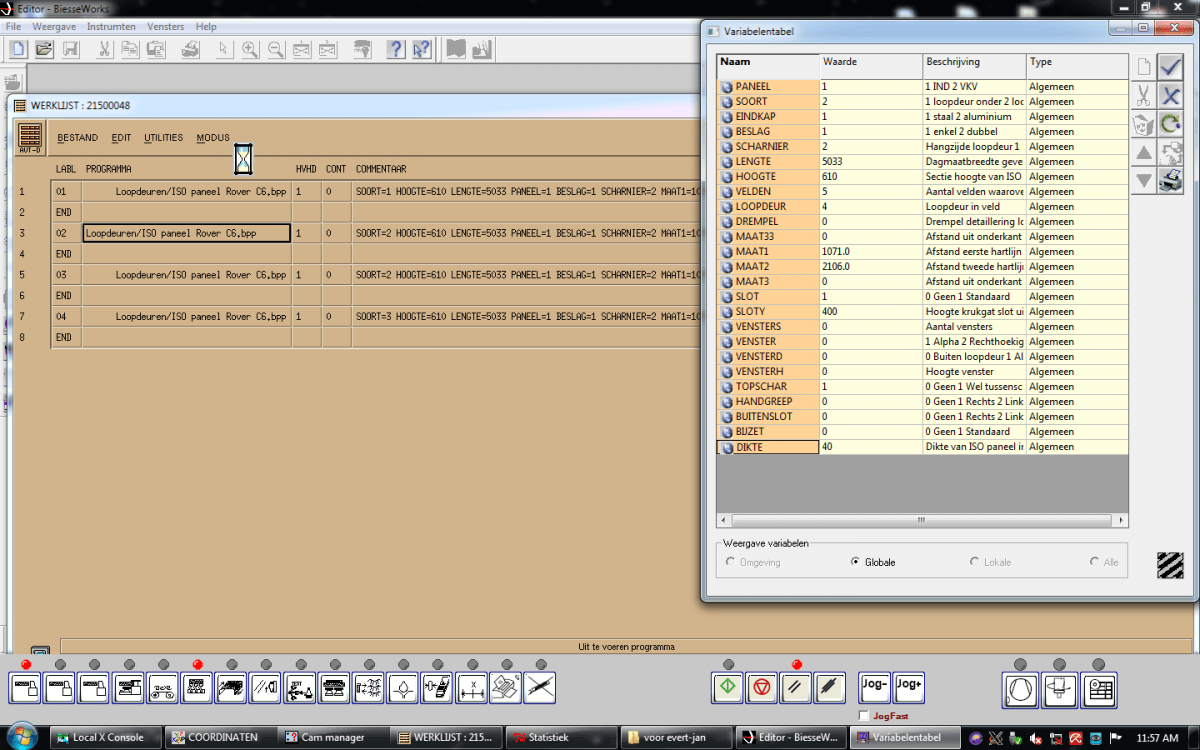
Task: Confirm changes with the blue checkmark button
Action: [x=1171, y=68]
